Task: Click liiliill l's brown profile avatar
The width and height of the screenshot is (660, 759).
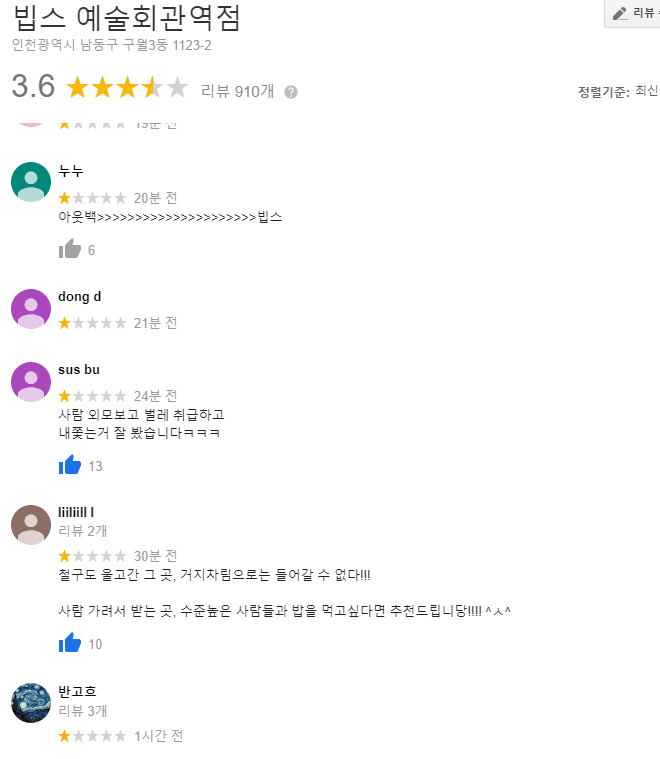Action: (x=31, y=524)
